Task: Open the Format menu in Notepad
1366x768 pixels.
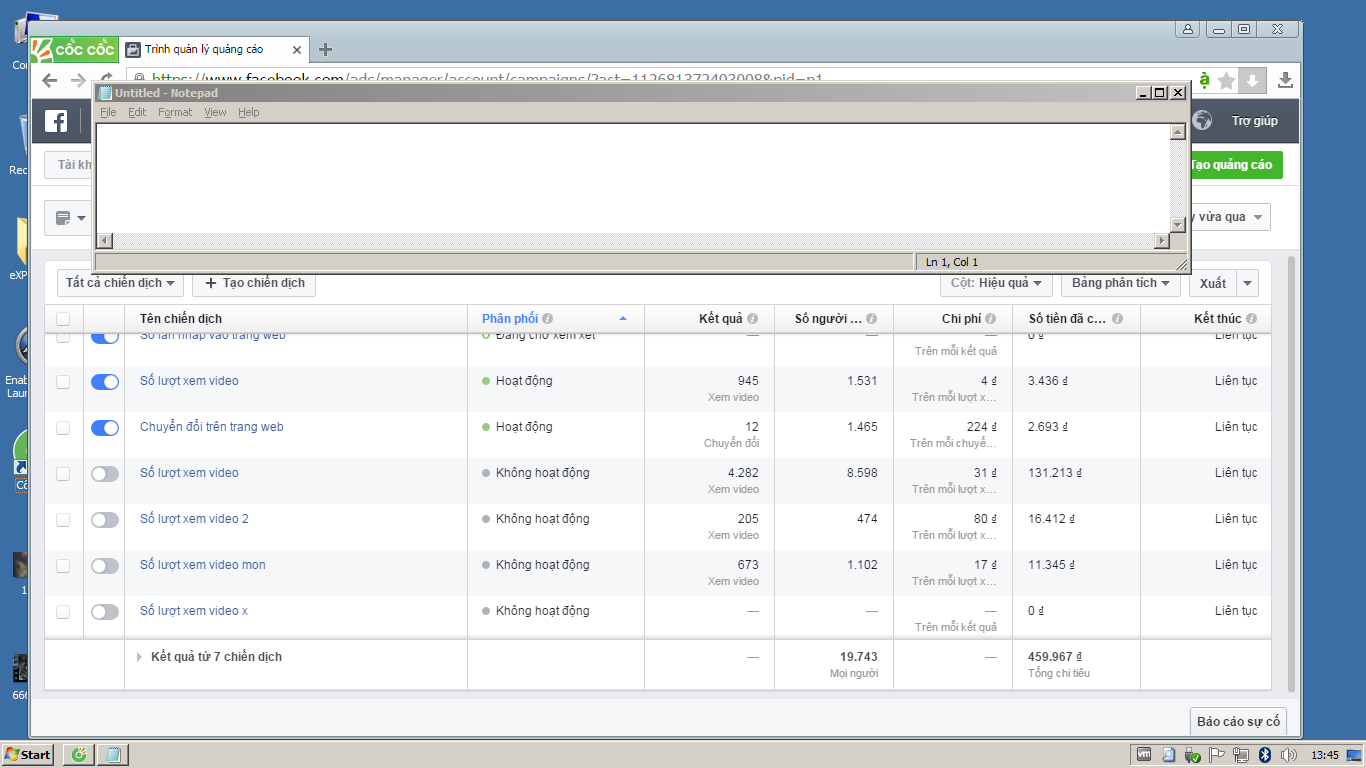Action: pyautogui.click(x=175, y=112)
